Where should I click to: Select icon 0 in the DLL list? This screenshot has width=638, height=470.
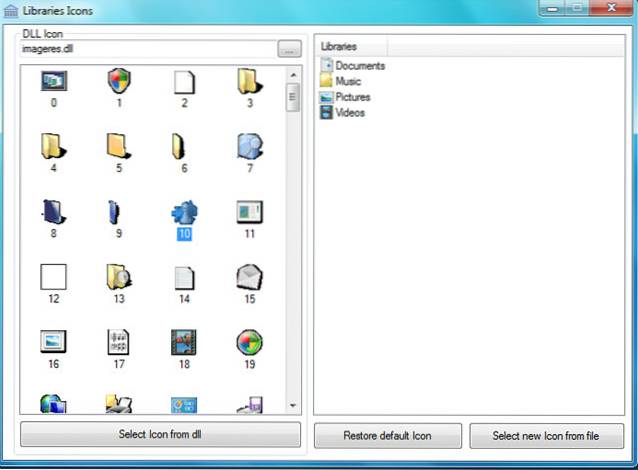54,81
